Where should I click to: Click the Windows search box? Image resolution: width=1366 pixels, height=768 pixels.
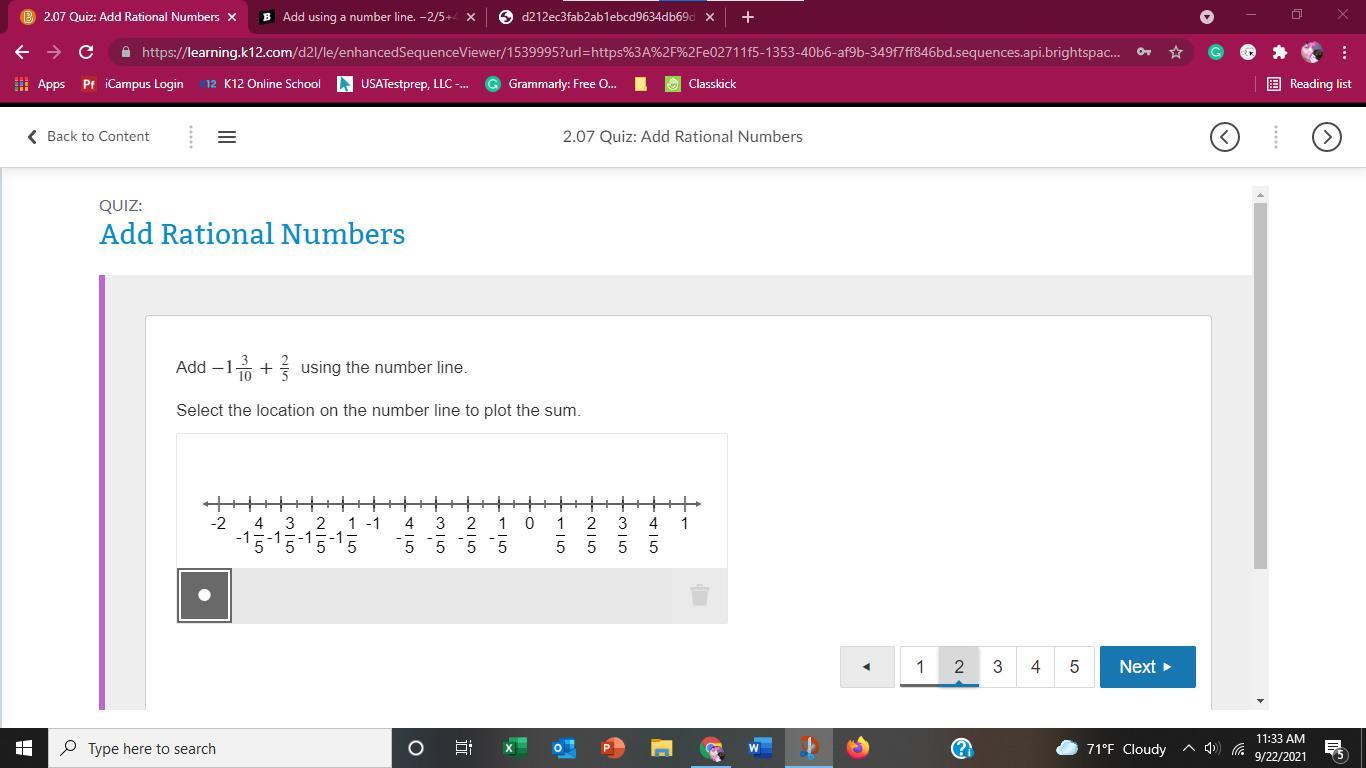(220, 748)
